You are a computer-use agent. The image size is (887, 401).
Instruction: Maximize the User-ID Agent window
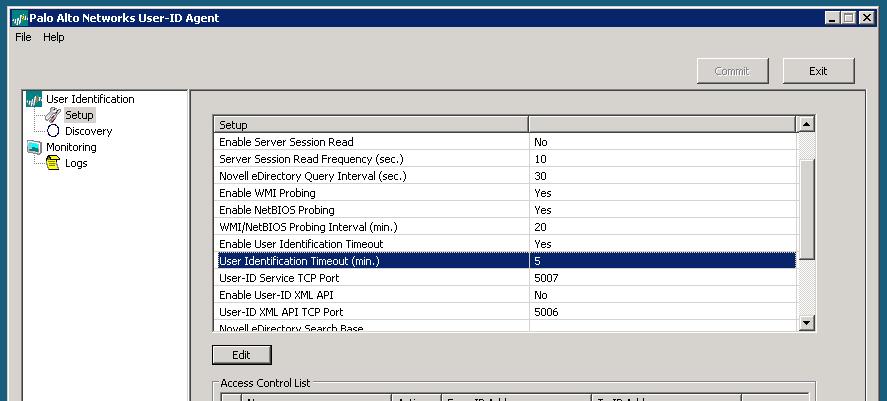point(848,18)
